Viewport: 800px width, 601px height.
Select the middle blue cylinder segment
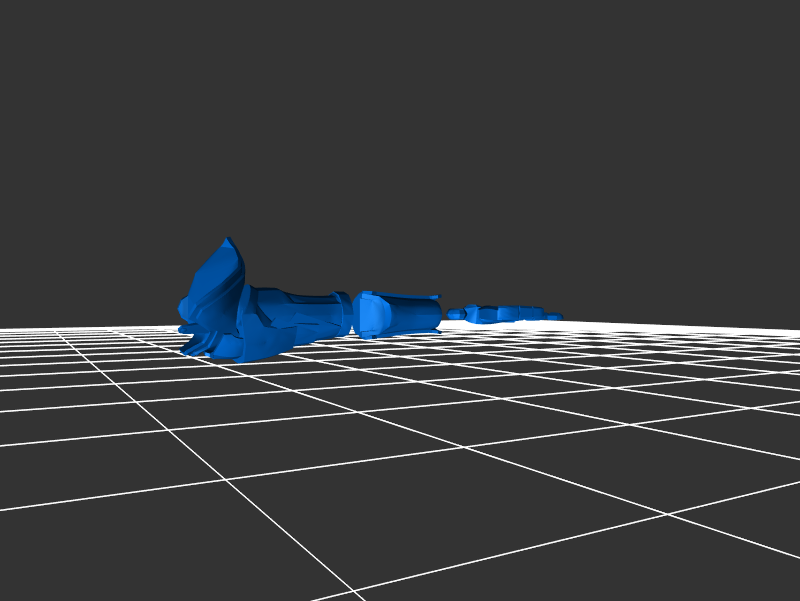point(400,313)
